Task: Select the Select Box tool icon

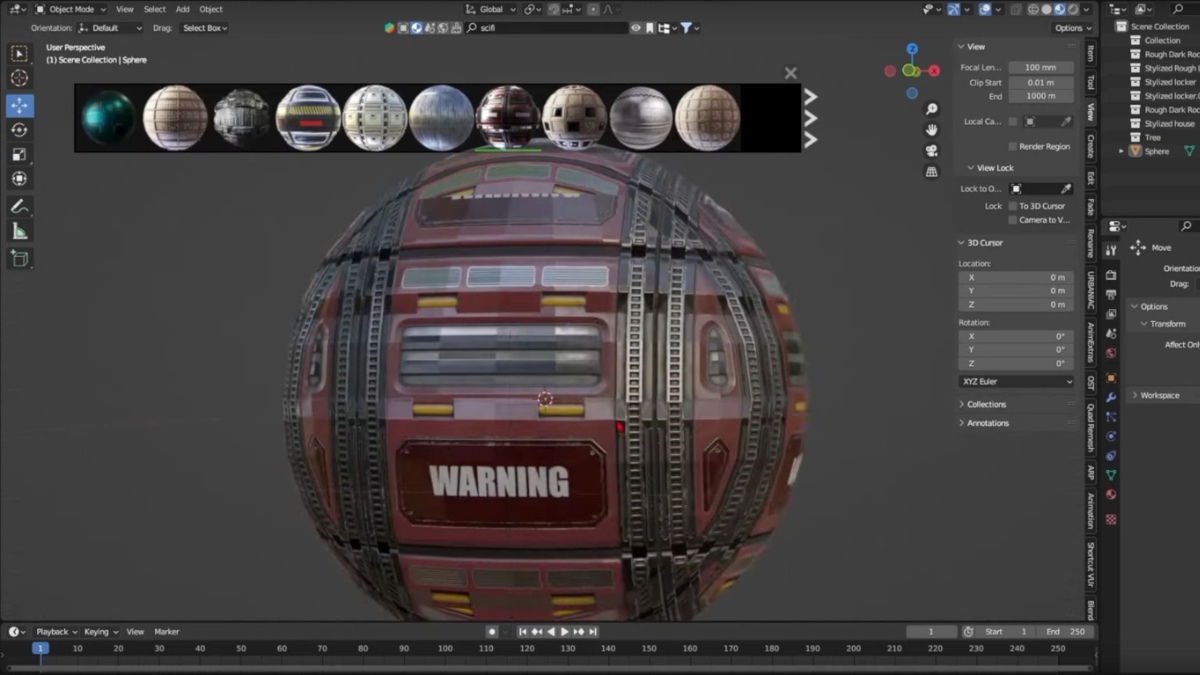Action: tap(19, 54)
